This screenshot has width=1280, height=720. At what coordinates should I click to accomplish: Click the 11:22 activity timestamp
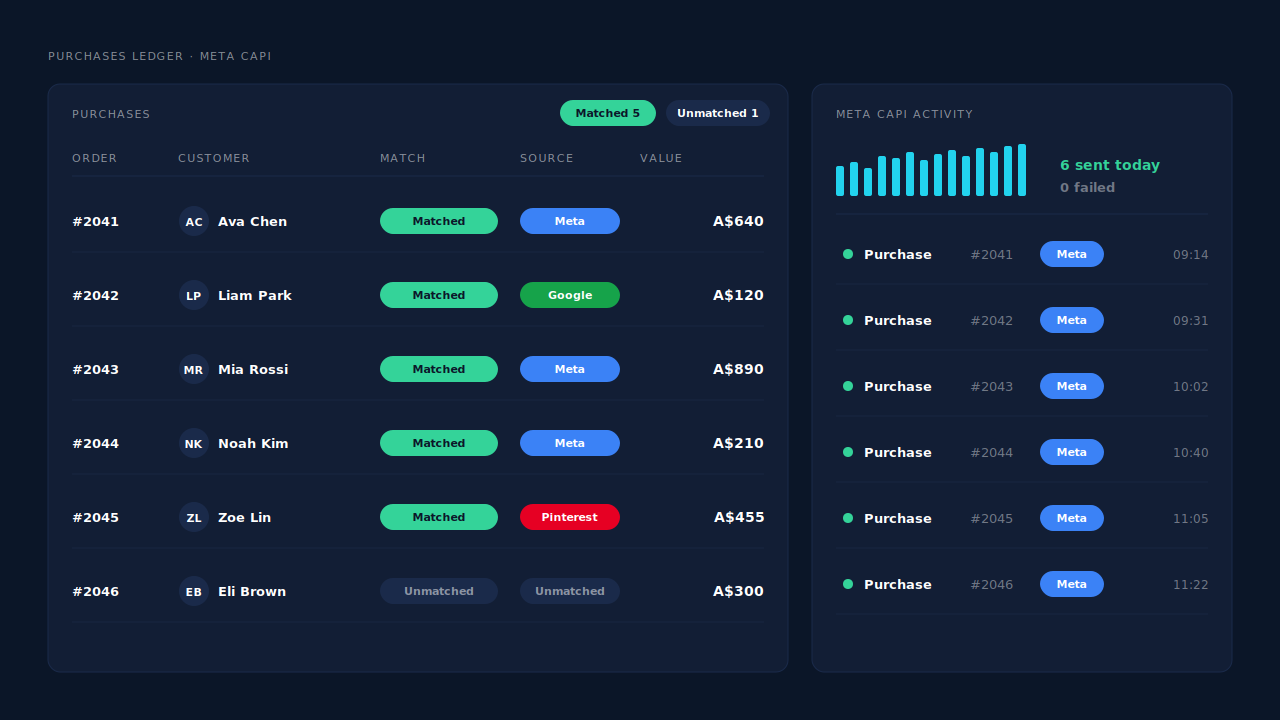(1190, 584)
